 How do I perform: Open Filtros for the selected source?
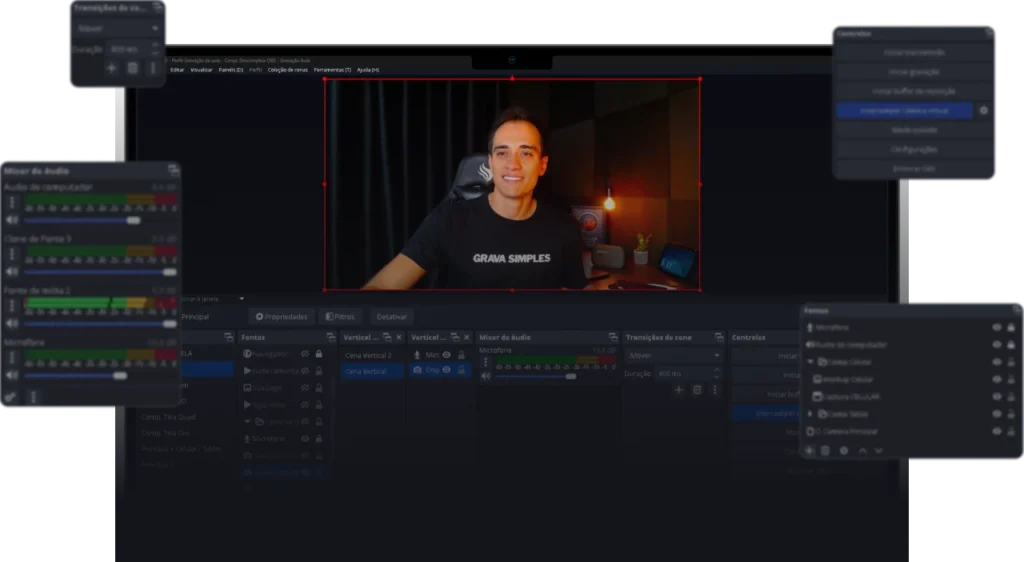(340, 317)
